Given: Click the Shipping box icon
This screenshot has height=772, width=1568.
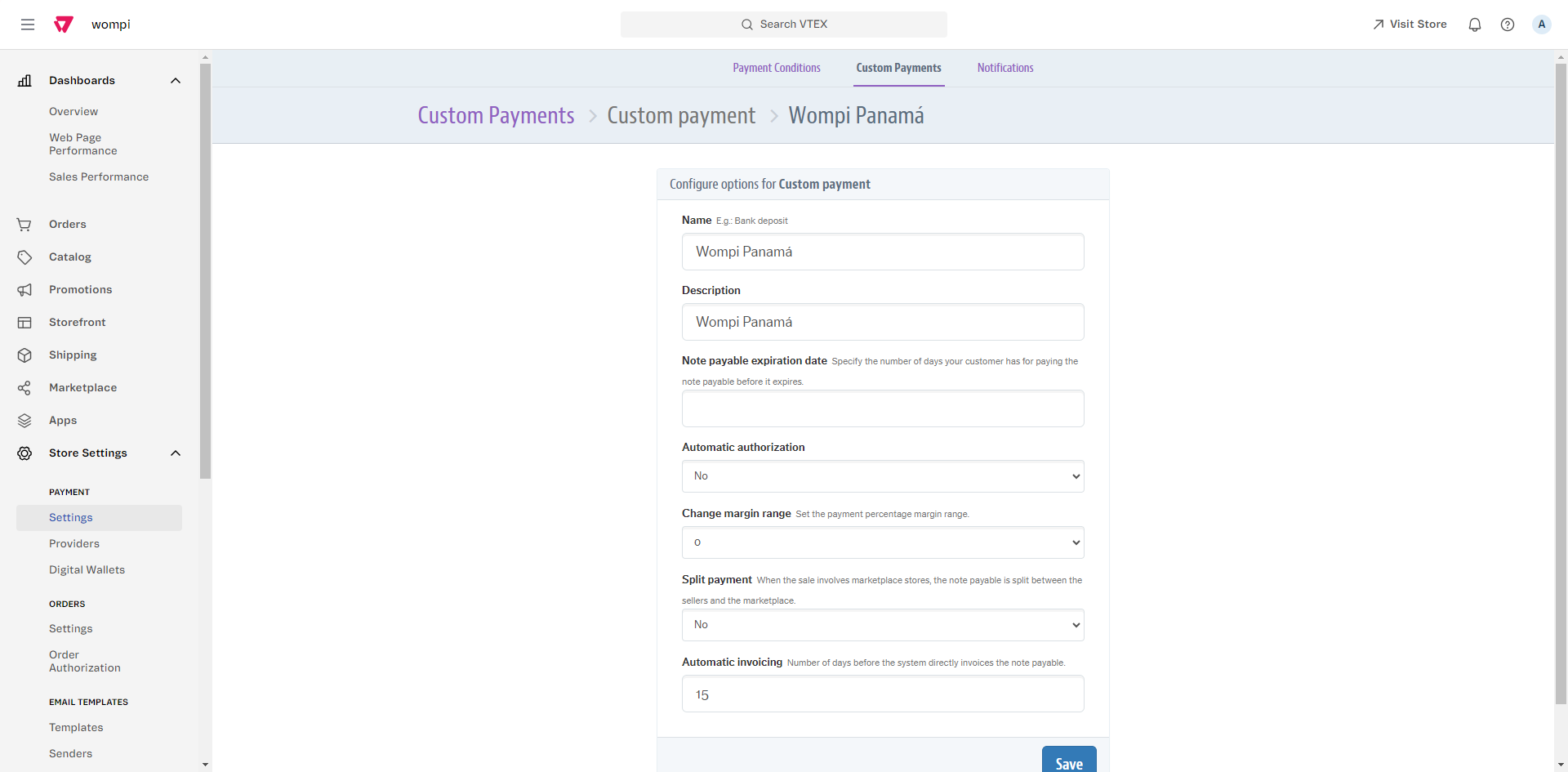Looking at the screenshot, I should [24, 355].
